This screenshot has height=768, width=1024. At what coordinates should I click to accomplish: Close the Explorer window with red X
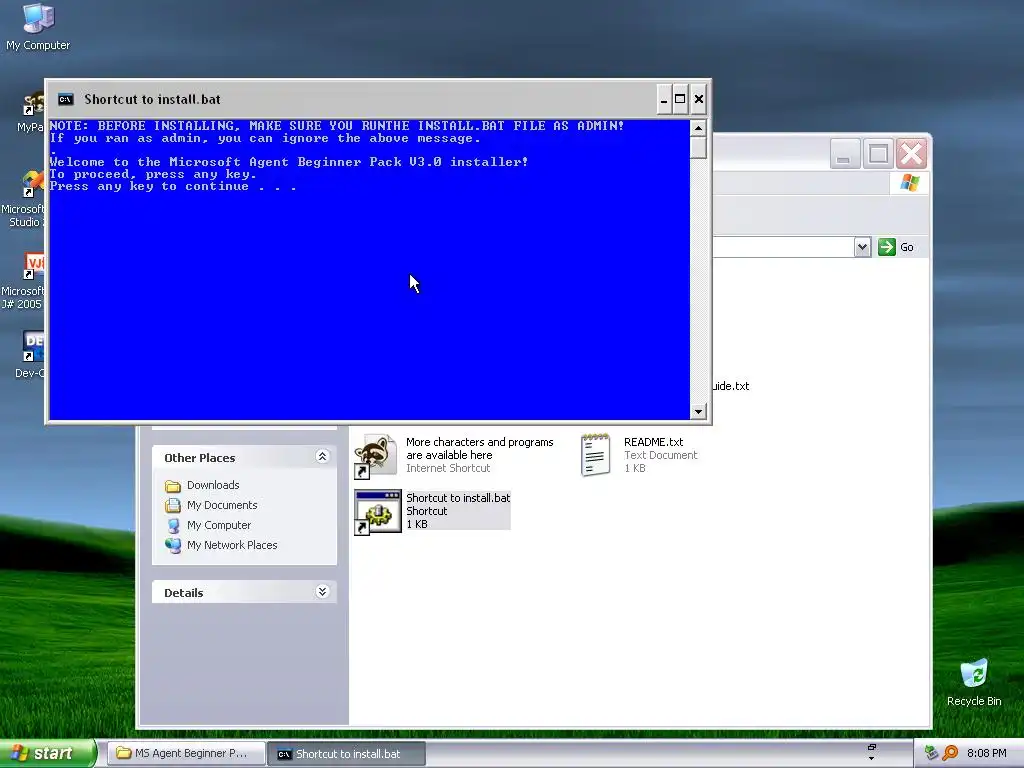[912, 154]
